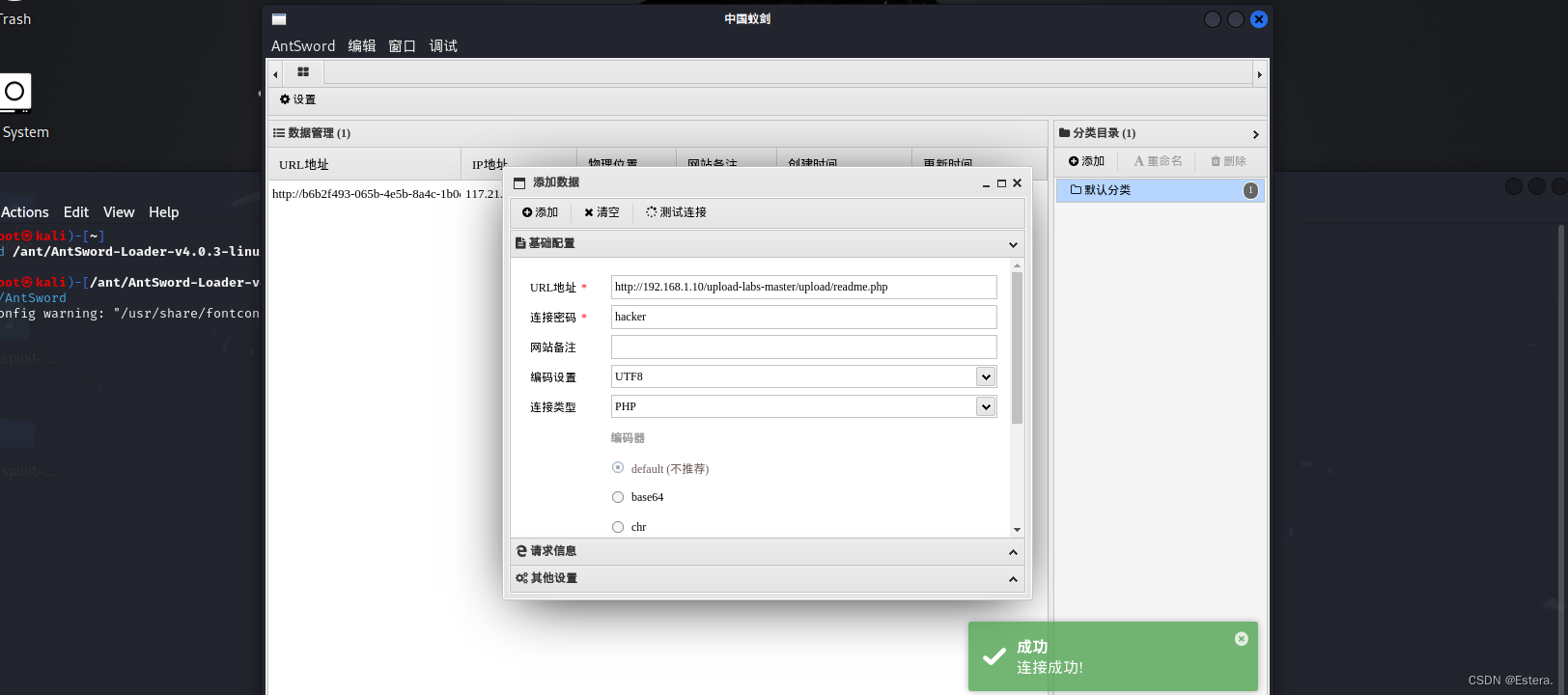This screenshot has height=695, width=1568.
Task: Expand the 其他设置 section
Action: coord(1013,579)
